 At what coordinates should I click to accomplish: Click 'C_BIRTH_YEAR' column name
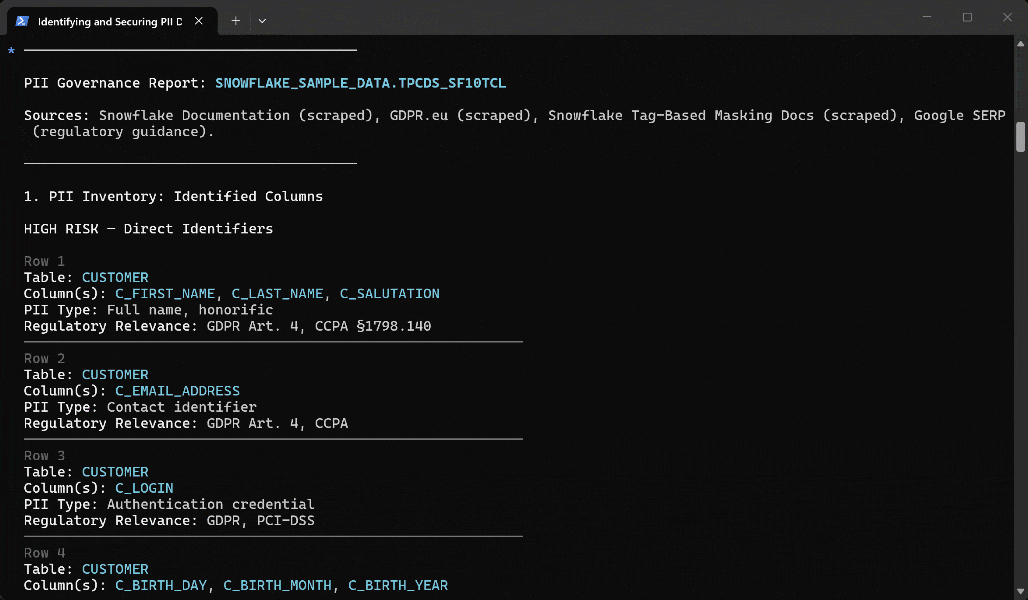pyautogui.click(x=398, y=586)
